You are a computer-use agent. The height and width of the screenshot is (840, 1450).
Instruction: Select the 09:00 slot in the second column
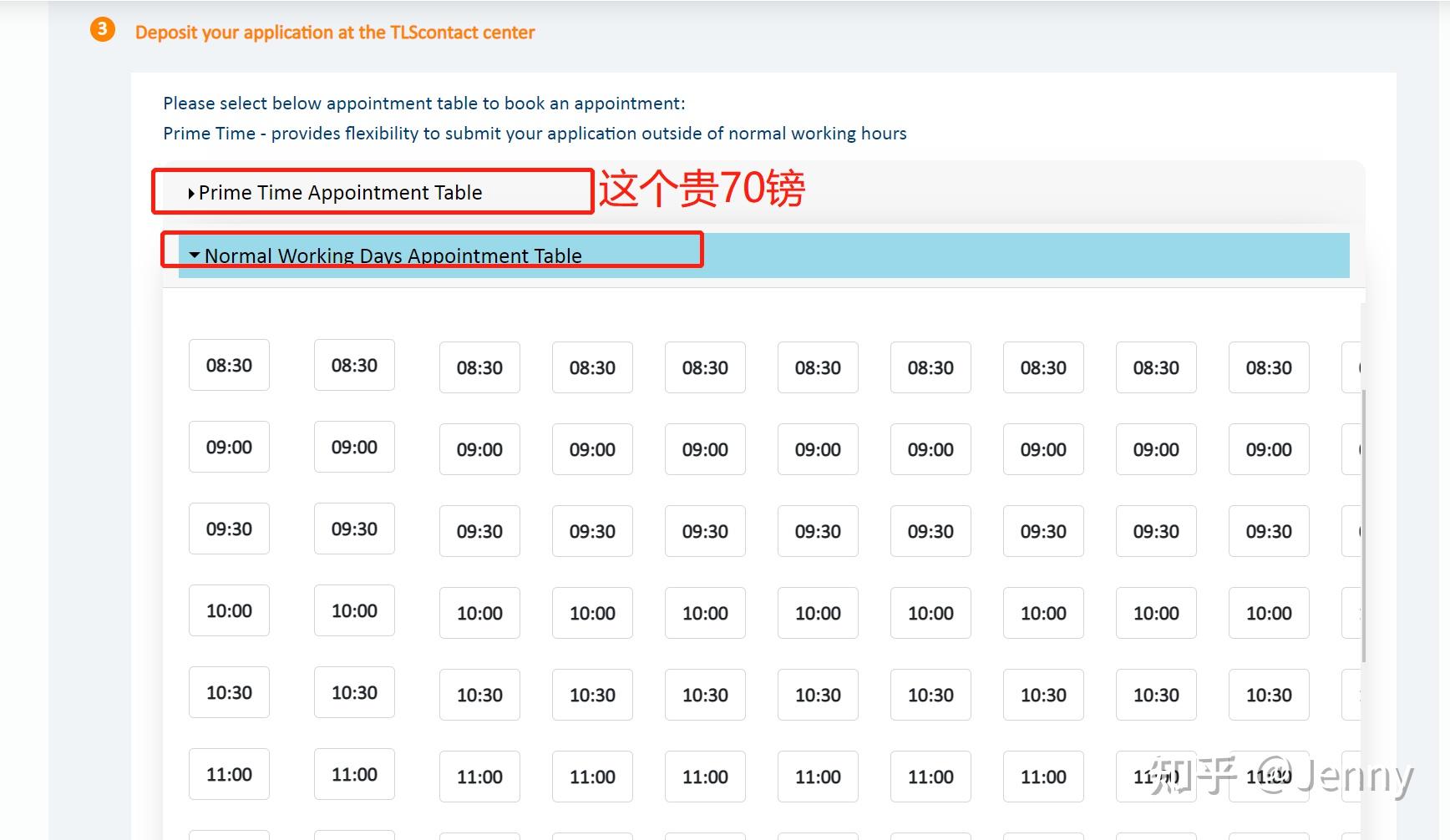tap(354, 447)
